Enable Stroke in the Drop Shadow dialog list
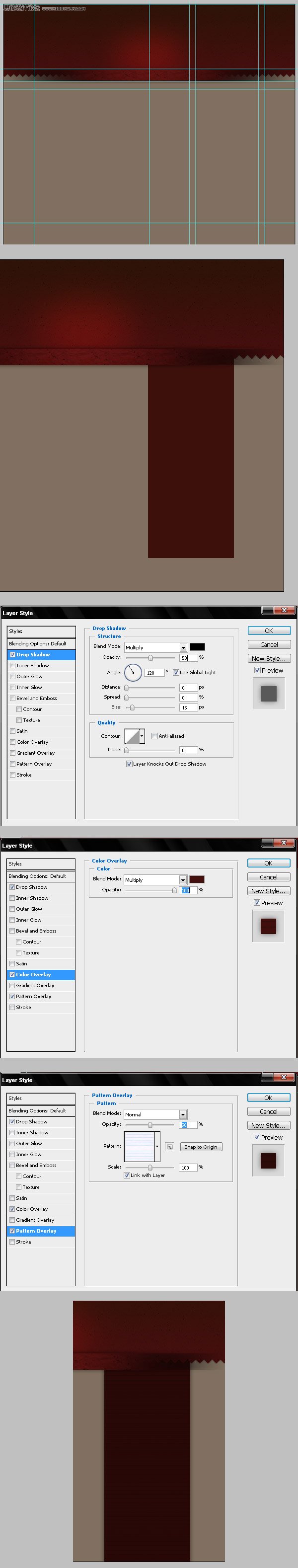This screenshot has height=1568, width=298. click(x=12, y=775)
